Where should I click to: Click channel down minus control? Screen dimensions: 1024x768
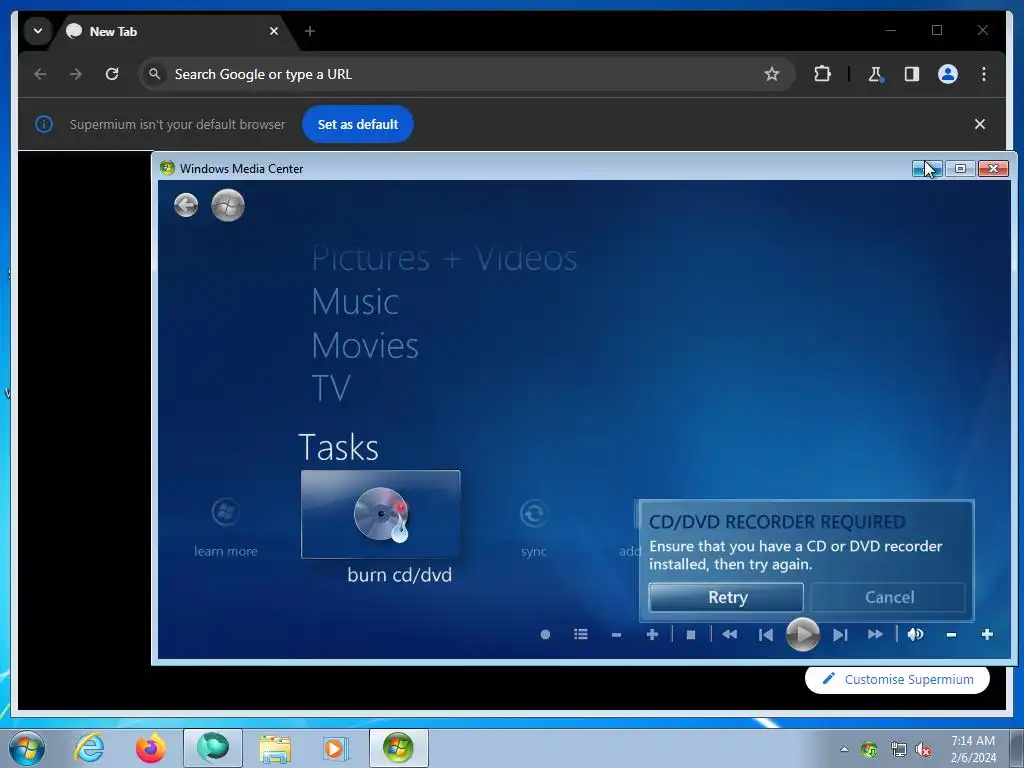616,635
